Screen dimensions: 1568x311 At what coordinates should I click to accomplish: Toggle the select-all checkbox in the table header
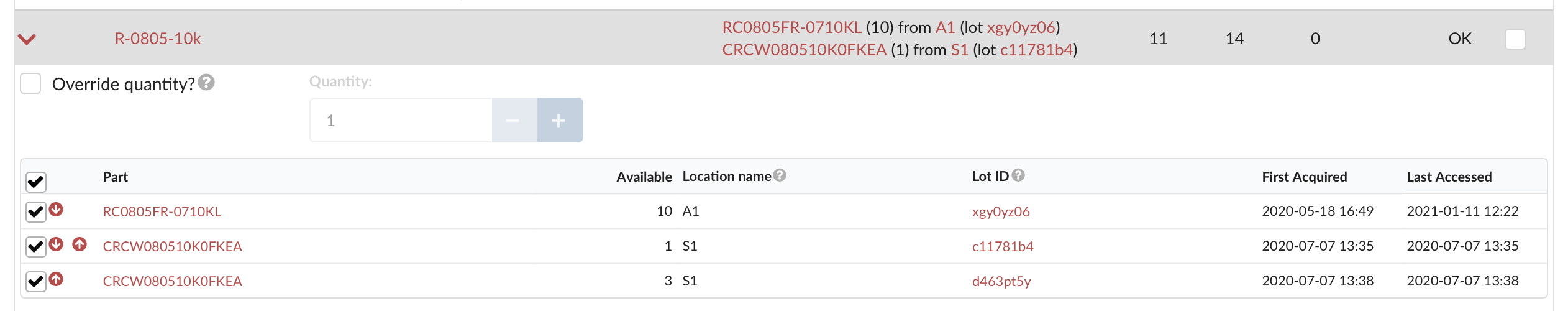(x=36, y=182)
